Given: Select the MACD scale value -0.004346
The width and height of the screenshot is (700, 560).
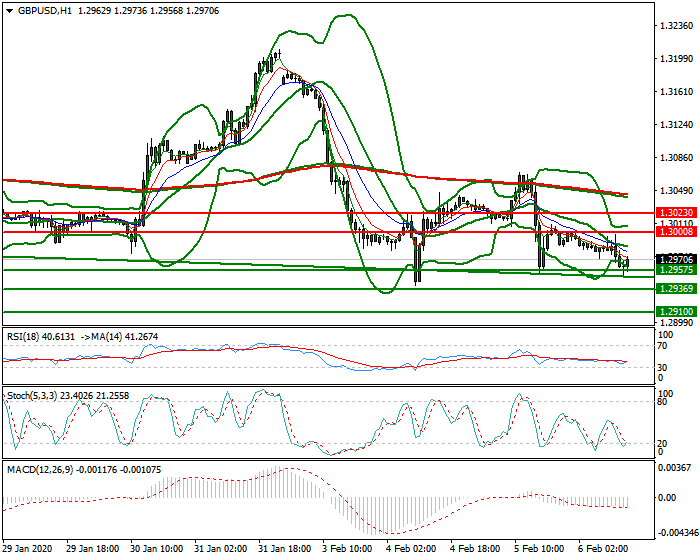Looking at the screenshot, I should coord(678,533).
